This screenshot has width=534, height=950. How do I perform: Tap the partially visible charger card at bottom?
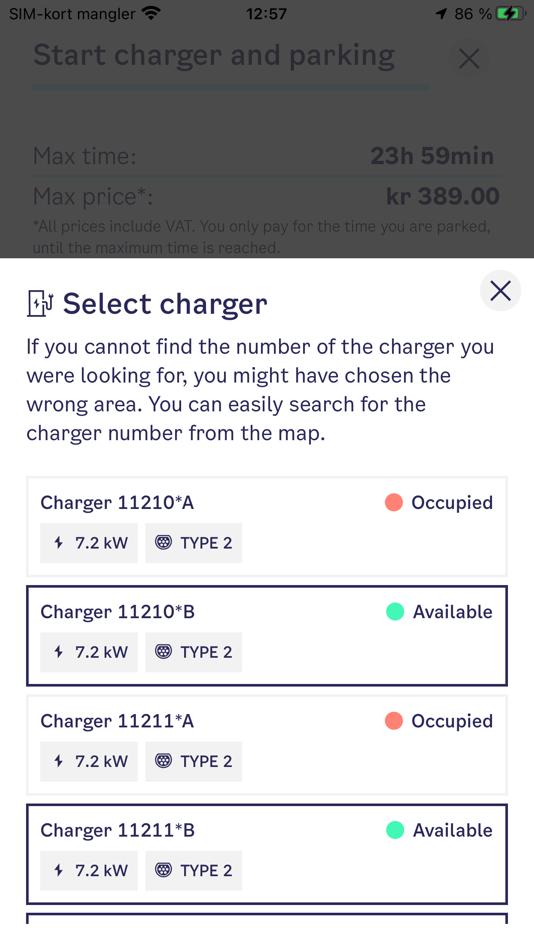(267, 918)
